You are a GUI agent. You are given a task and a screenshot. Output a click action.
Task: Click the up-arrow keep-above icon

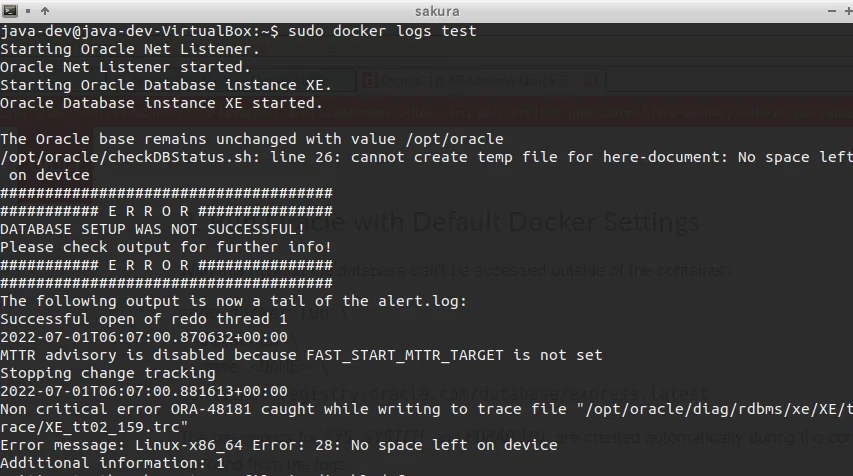[45, 10]
